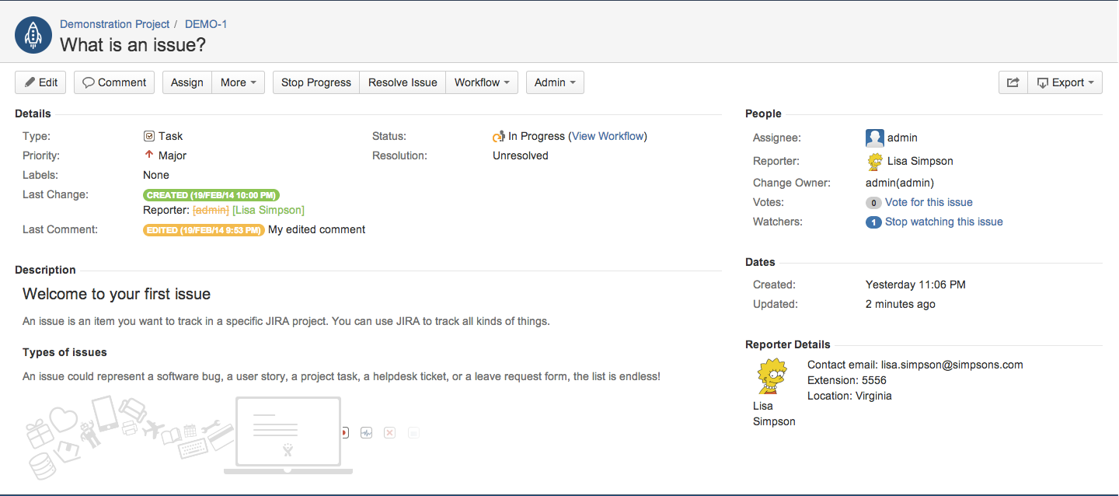The height and width of the screenshot is (496, 1119).
Task: Click the admin assignee avatar
Action: click(874, 138)
